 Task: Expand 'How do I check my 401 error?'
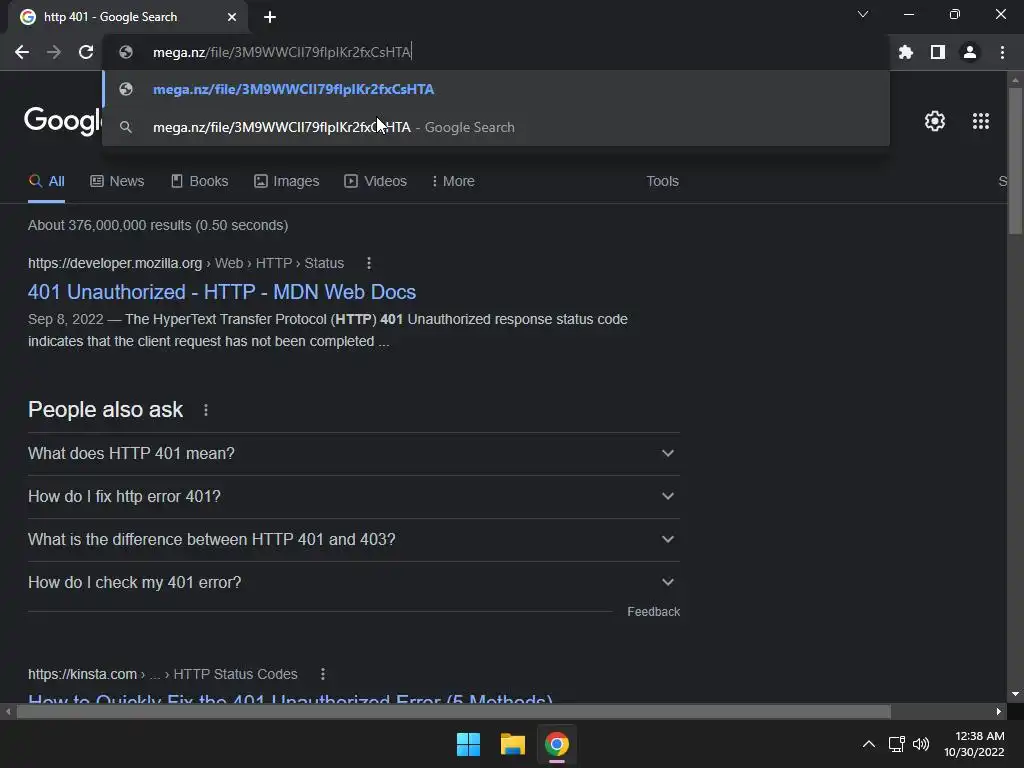pyautogui.click(x=354, y=583)
